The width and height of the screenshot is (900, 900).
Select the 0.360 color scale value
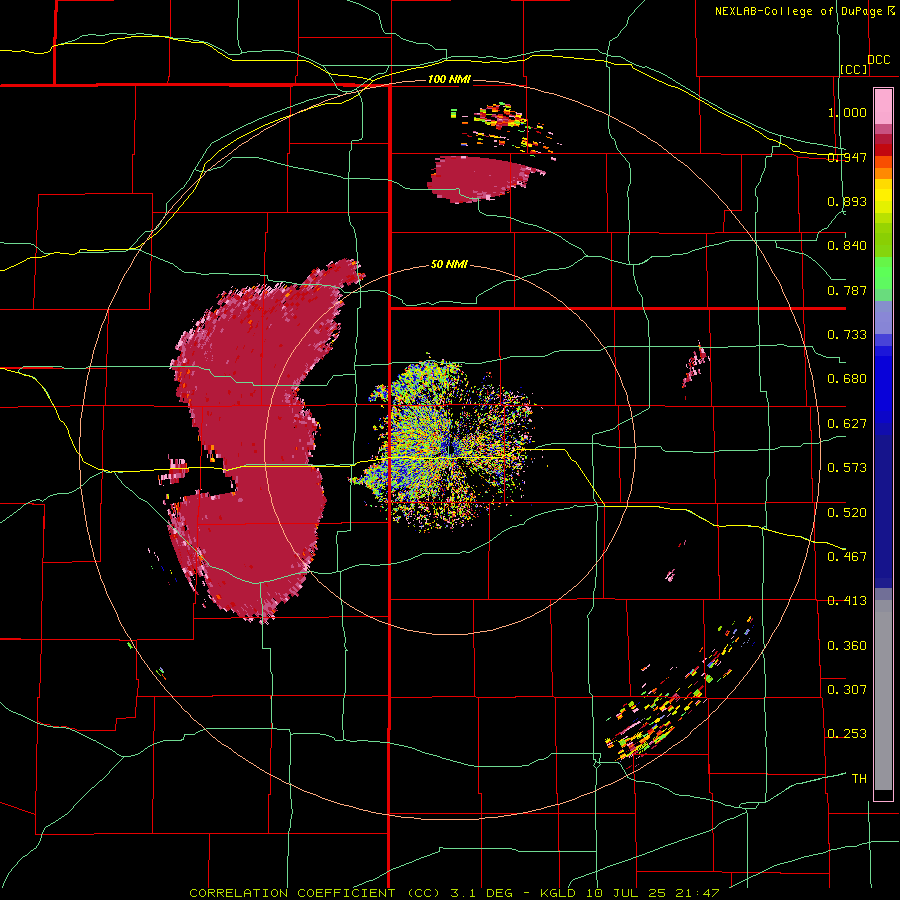tap(847, 646)
